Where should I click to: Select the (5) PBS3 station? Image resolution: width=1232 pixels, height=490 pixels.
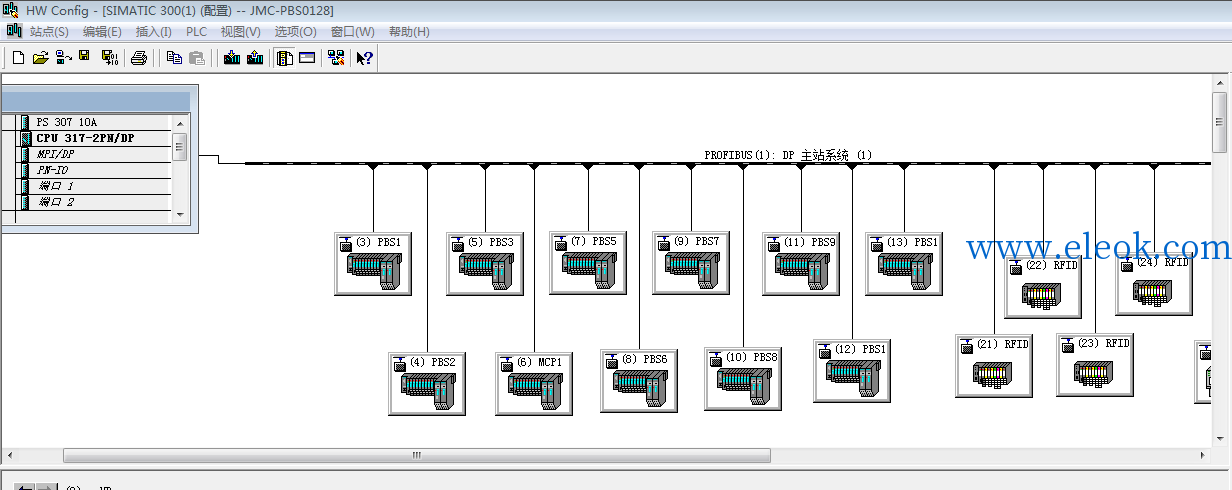(485, 264)
